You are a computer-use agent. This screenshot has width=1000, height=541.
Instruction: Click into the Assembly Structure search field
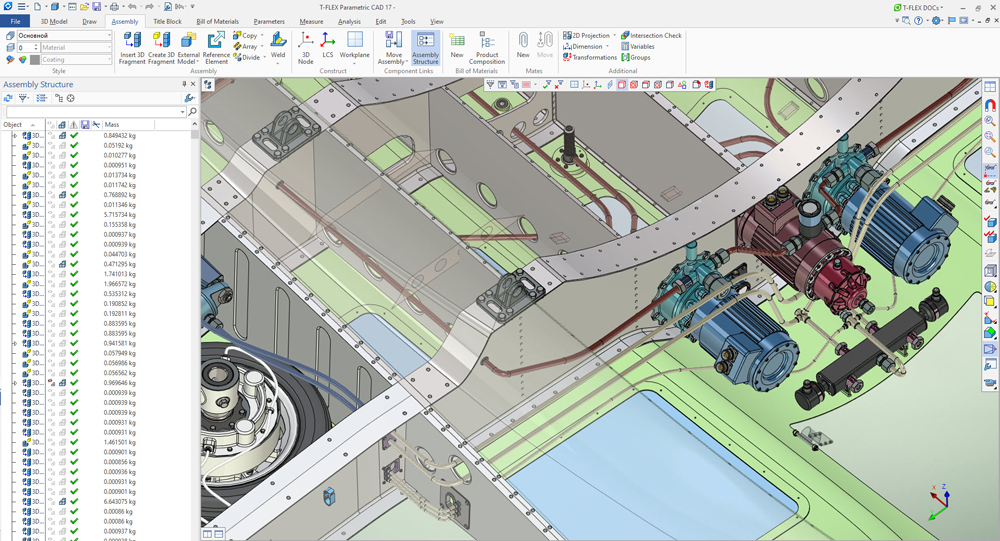click(x=96, y=112)
